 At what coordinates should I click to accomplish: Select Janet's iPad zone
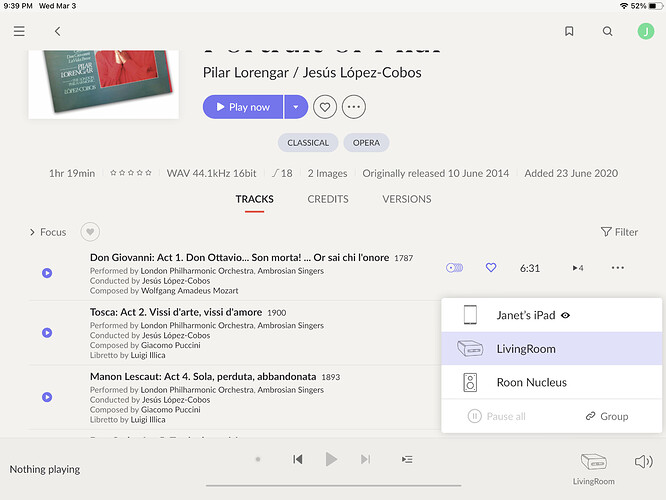pos(551,315)
